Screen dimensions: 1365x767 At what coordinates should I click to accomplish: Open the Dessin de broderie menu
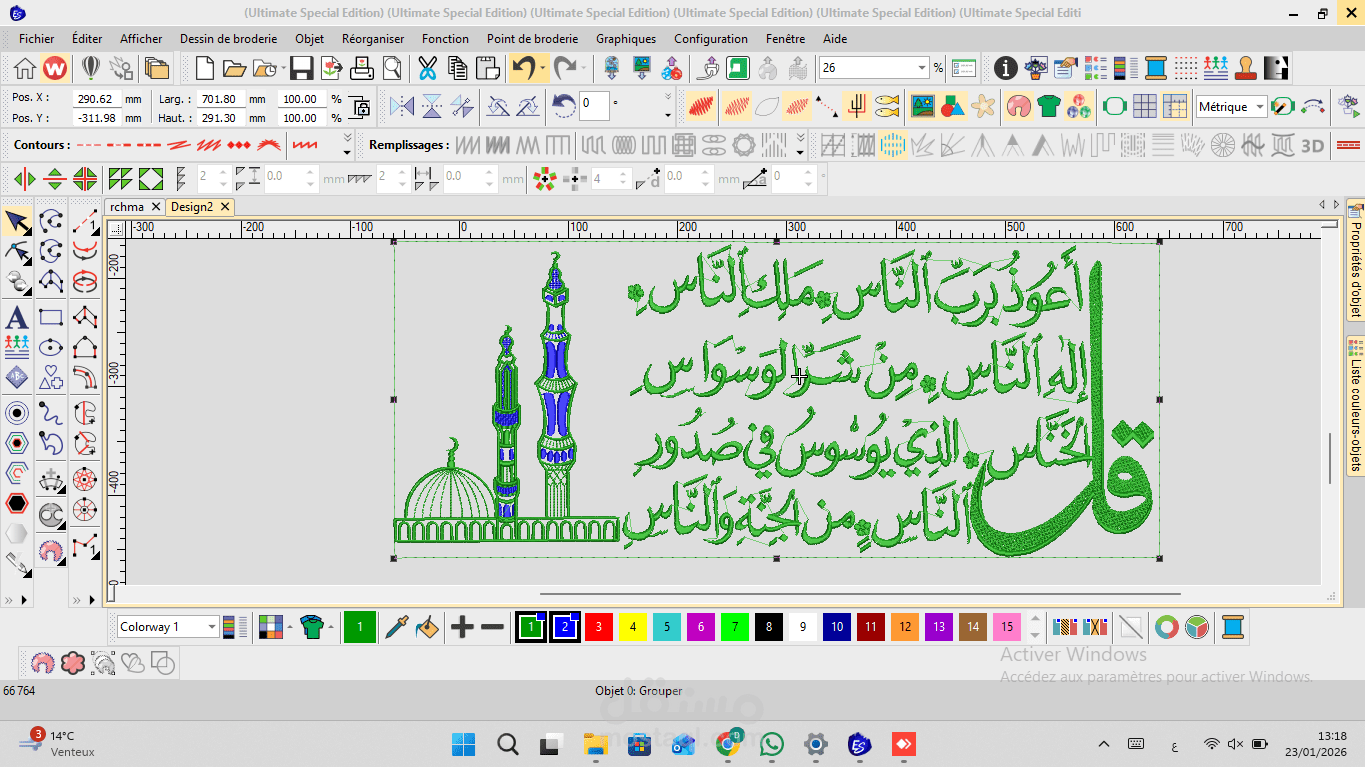228,39
